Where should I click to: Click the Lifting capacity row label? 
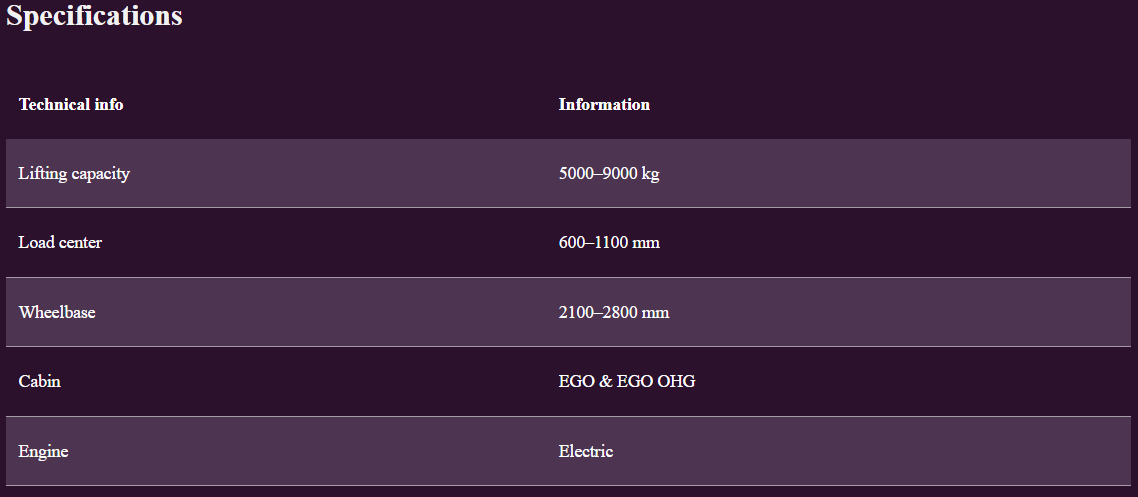pos(74,173)
